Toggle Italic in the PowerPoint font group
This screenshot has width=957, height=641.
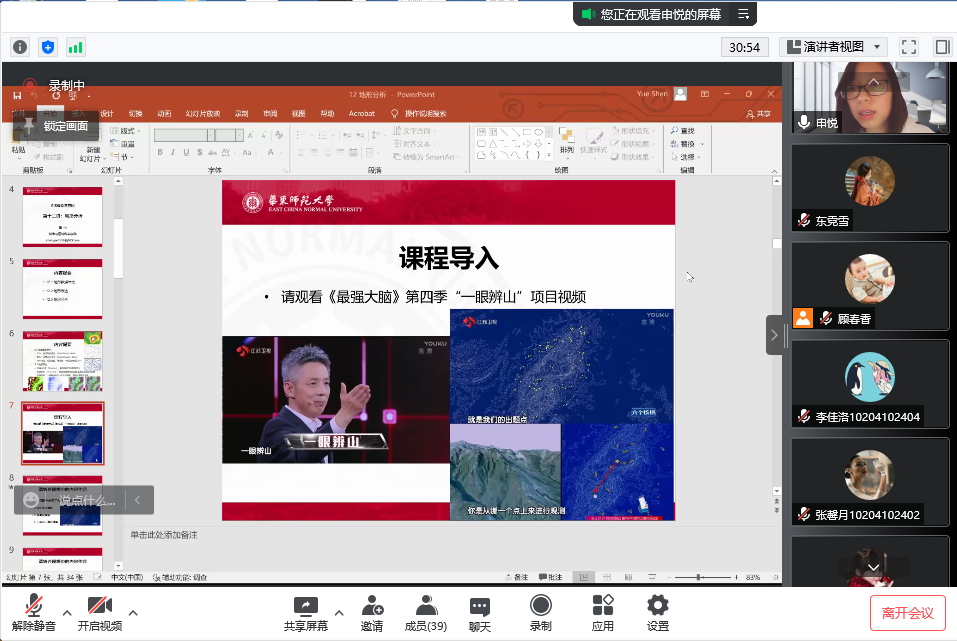pos(173,152)
